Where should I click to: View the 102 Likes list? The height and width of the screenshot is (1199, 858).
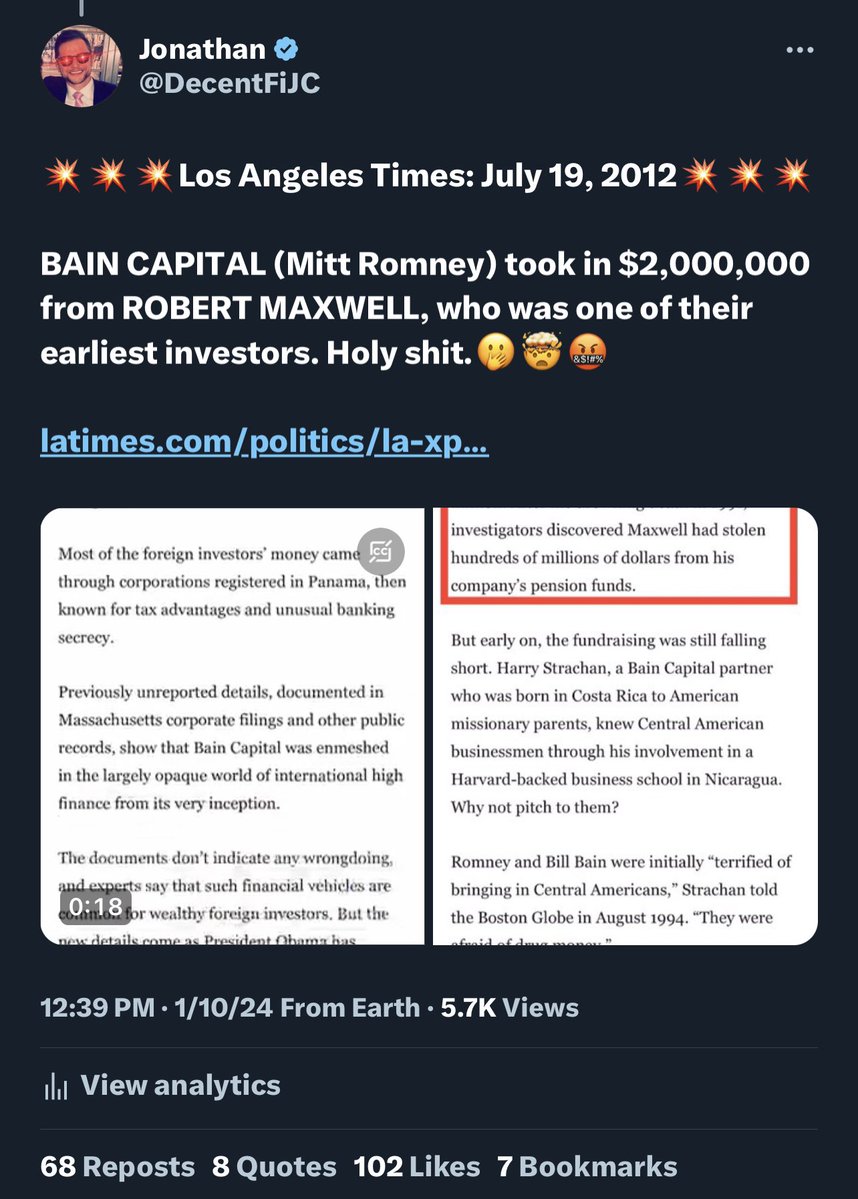(416, 1166)
